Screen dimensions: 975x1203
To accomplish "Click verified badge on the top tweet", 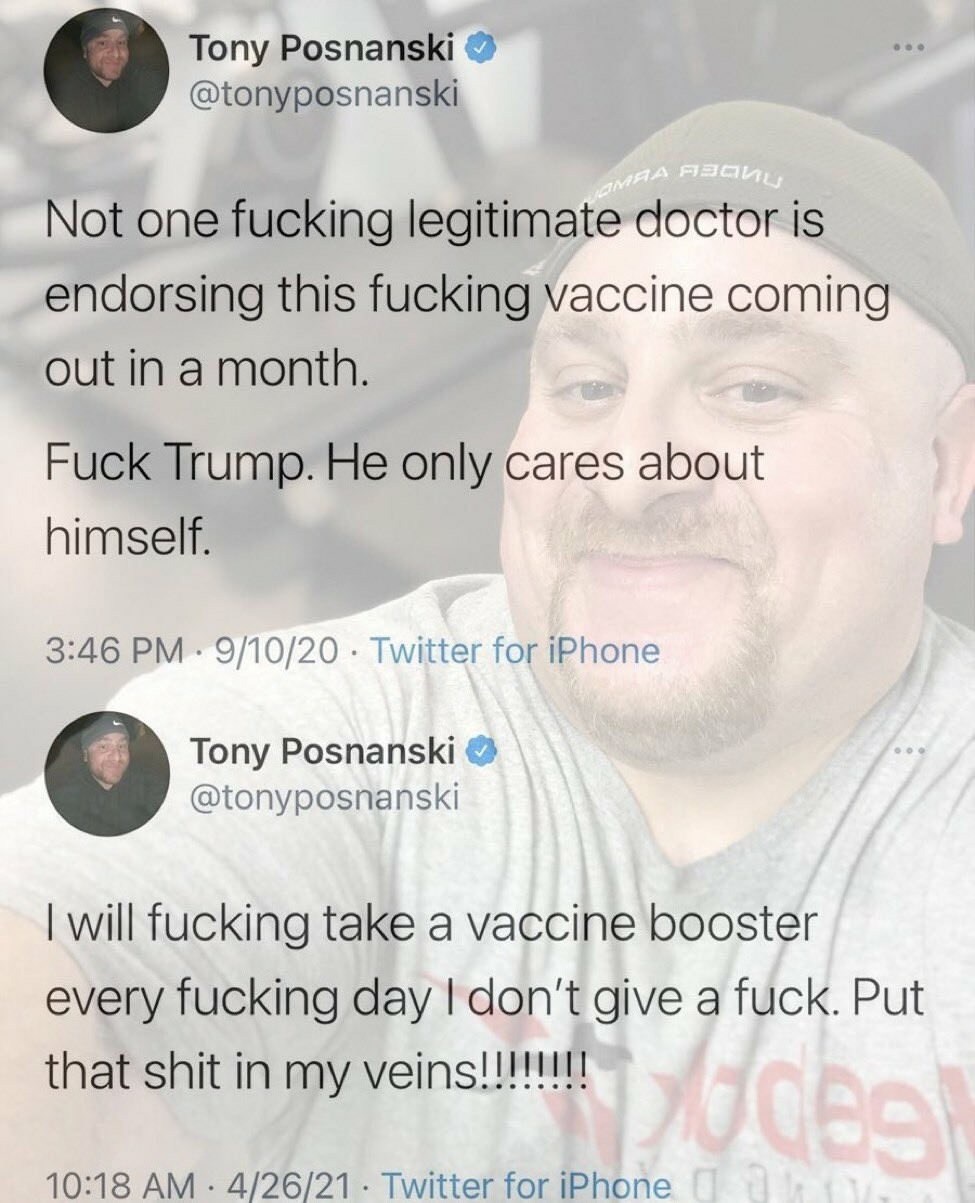I will pyautogui.click(x=472, y=45).
